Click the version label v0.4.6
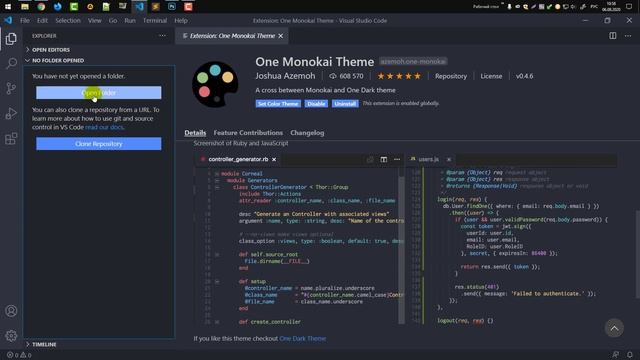The image size is (640, 360). (x=524, y=76)
